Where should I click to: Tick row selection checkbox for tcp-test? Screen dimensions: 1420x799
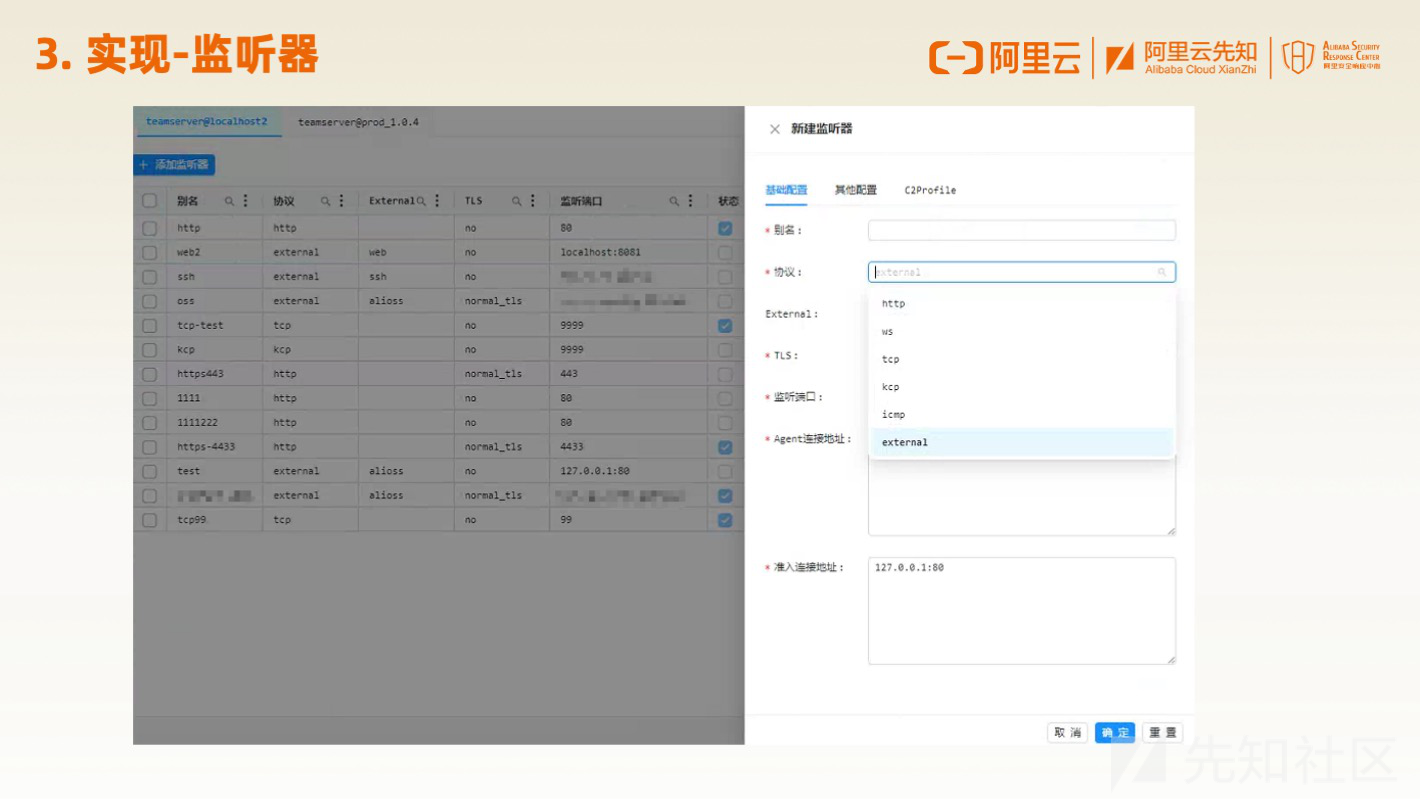point(150,326)
